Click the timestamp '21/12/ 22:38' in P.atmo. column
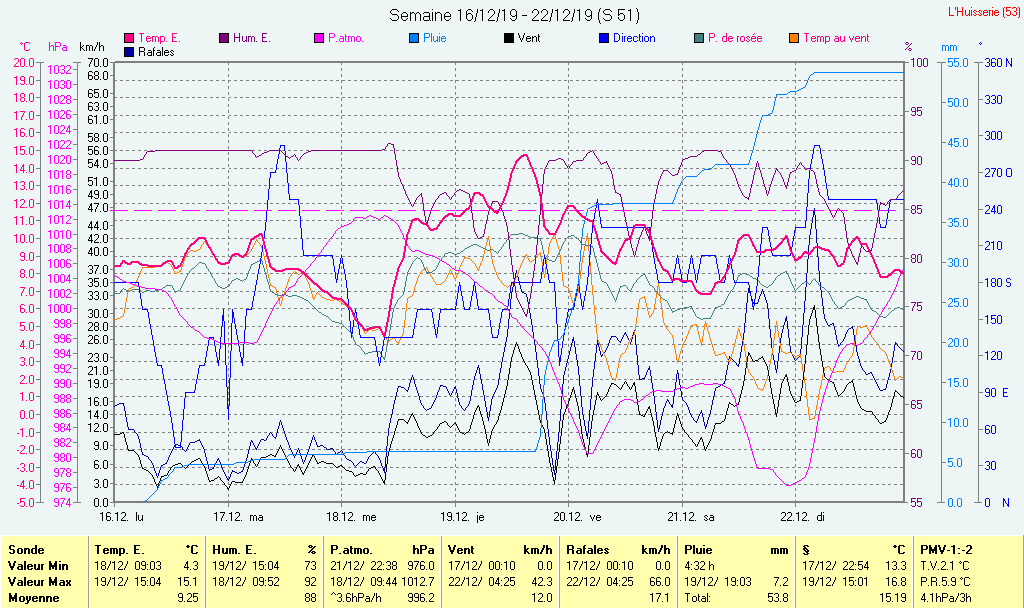The width and height of the screenshot is (1024, 608). coord(365,566)
